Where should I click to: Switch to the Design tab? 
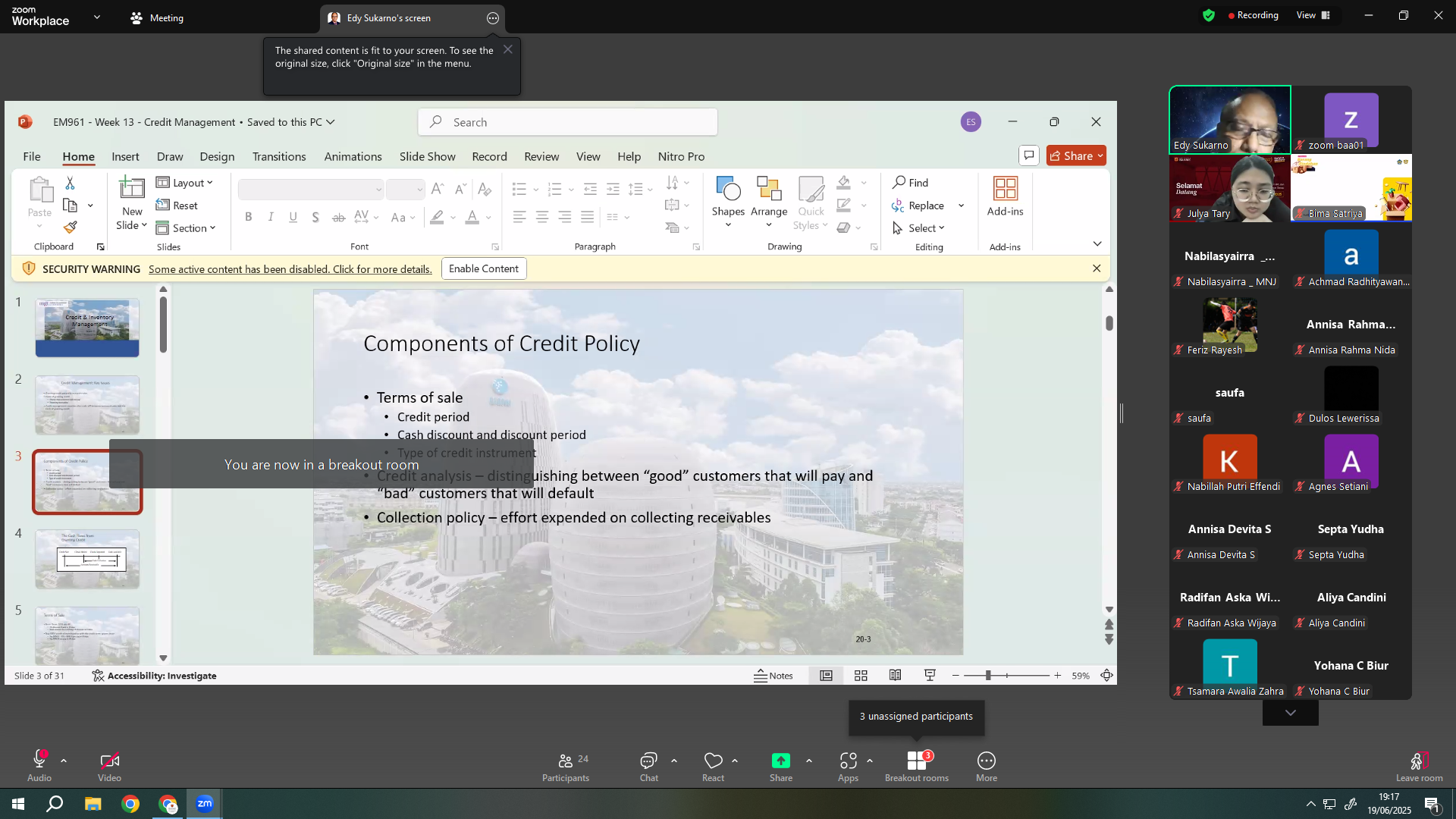pyautogui.click(x=217, y=156)
